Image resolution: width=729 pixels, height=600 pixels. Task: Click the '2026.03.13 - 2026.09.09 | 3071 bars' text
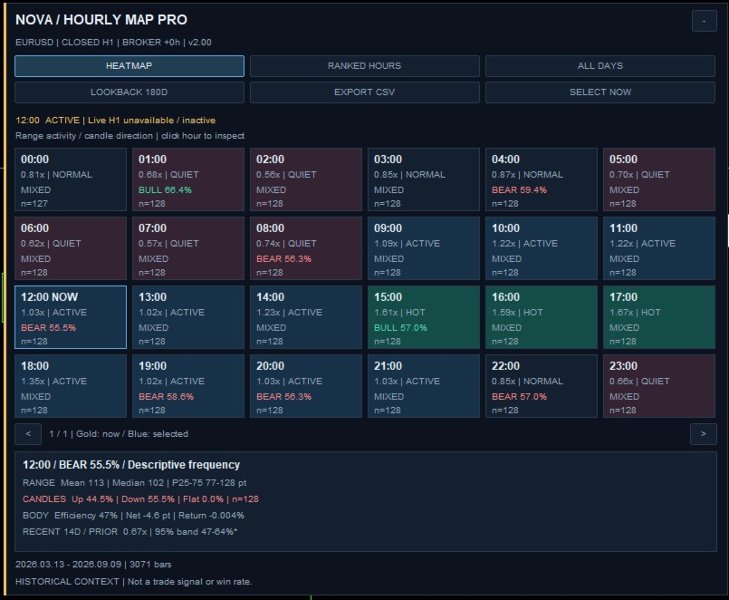coord(93,564)
